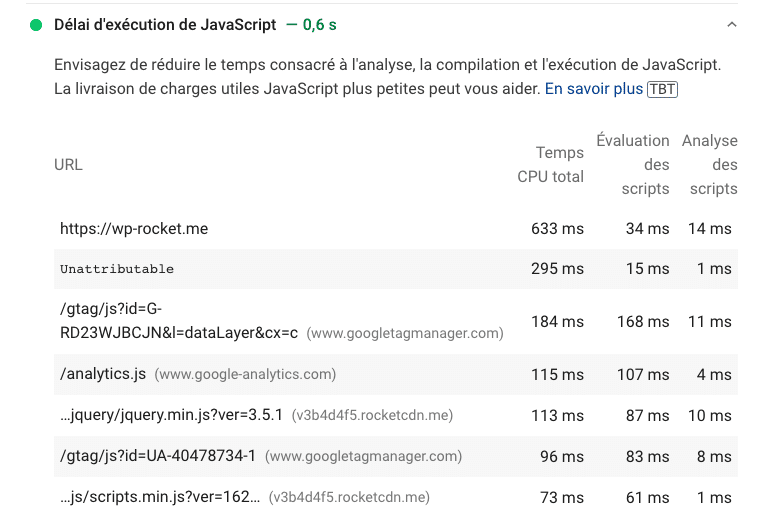Click the 15 ms evaluation cell
The height and width of the screenshot is (520, 761).
coord(647,268)
